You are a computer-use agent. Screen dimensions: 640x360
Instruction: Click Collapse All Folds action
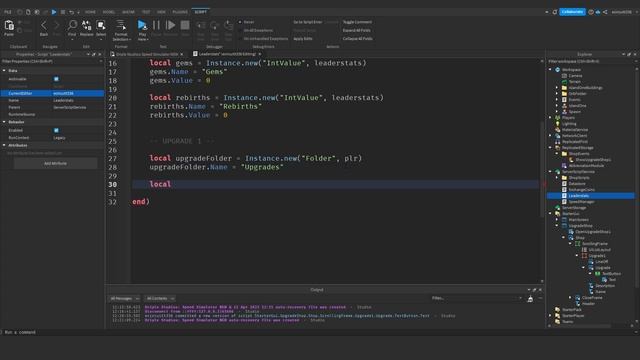pos(358,38)
